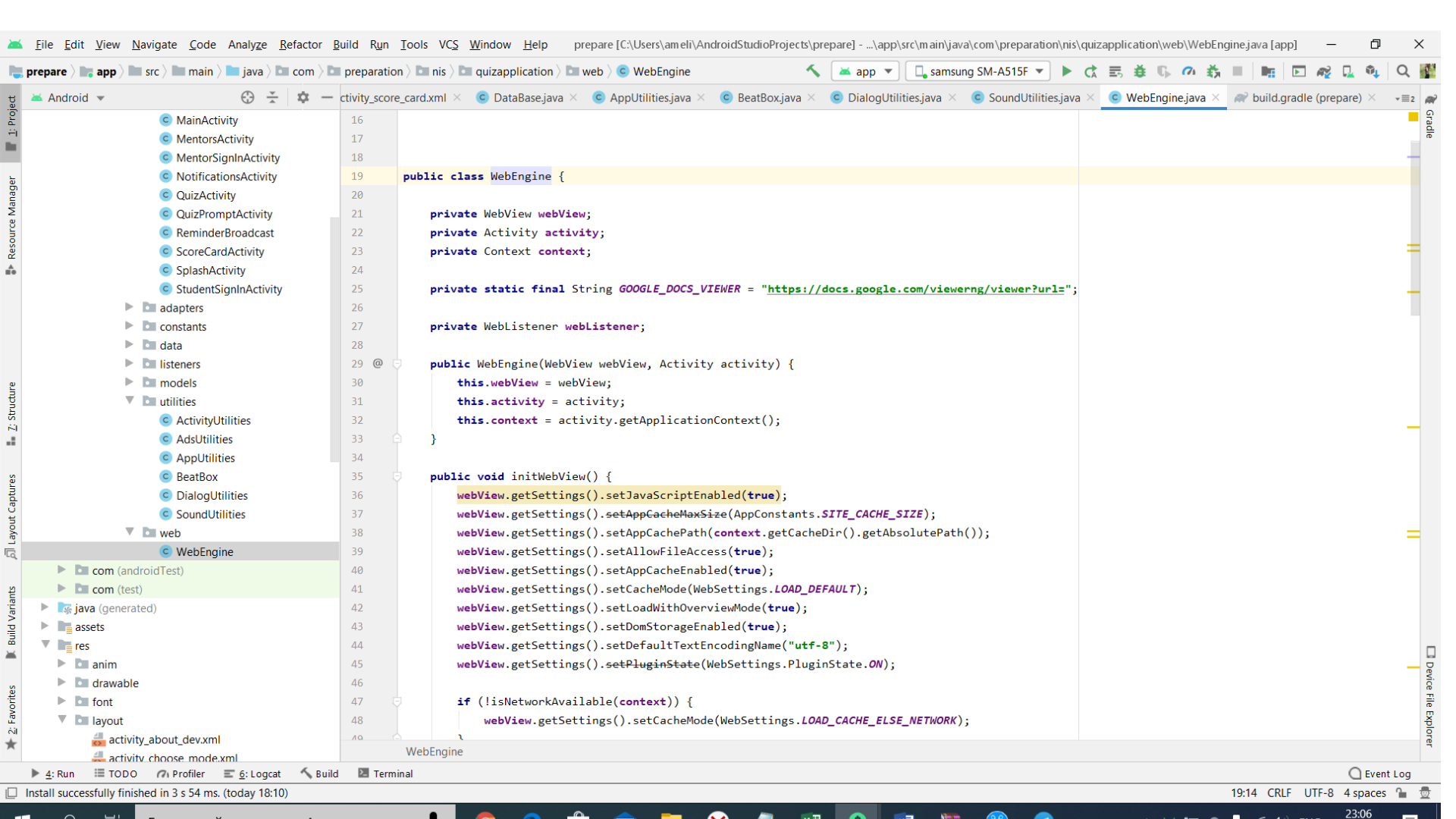
Task: Open the samsung SM-A515F device dropdown
Action: [979, 71]
